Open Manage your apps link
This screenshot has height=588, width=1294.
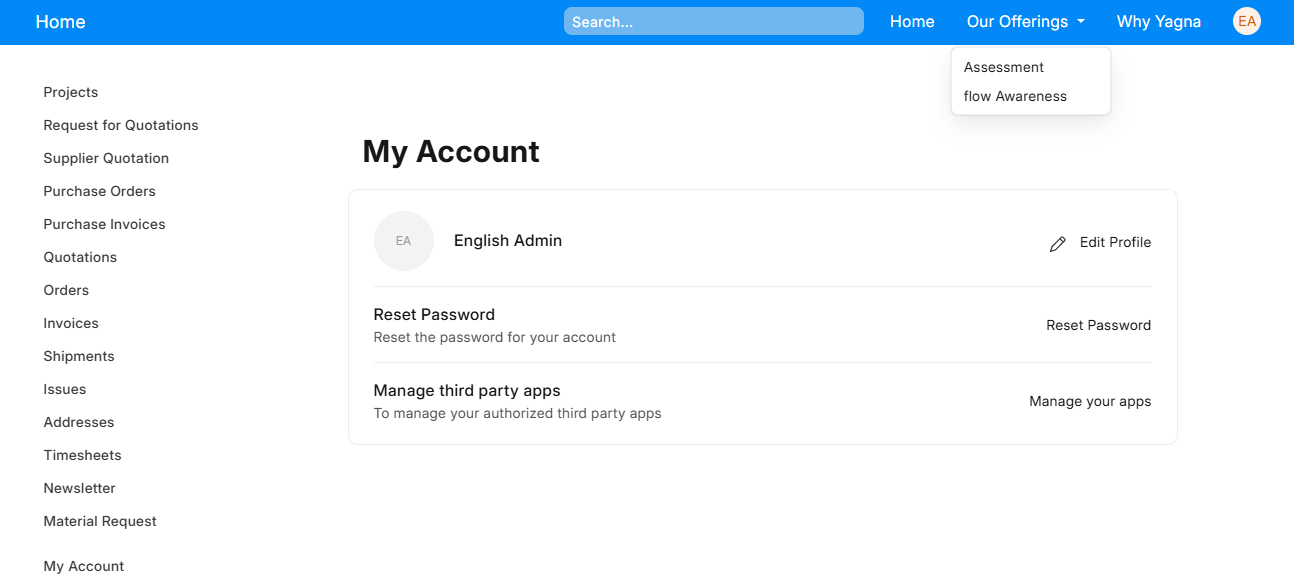click(x=1090, y=401)
